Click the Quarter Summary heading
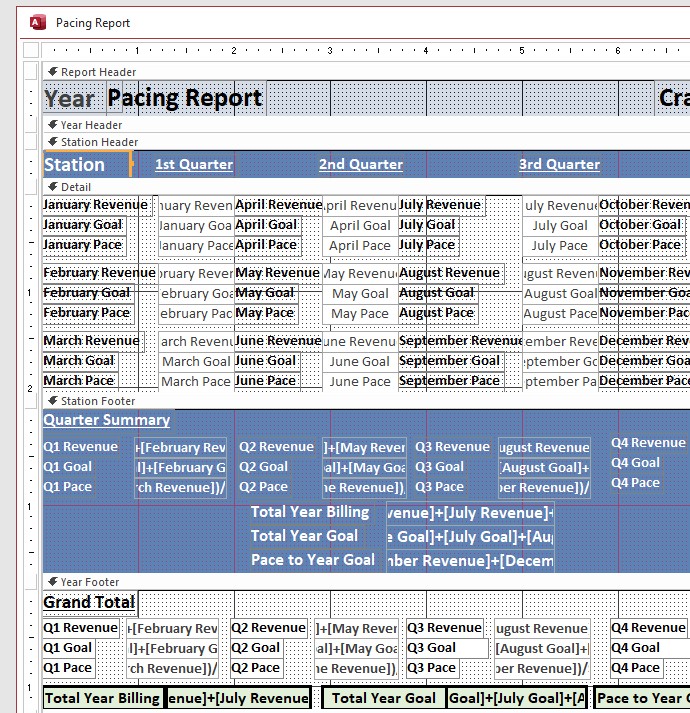690x713 pixels. 107,420
